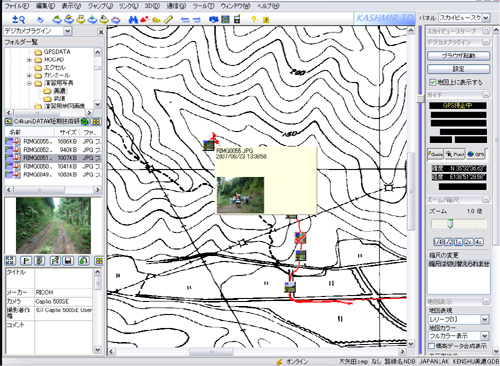Collapse the ズーム/縮尺 panel section

coord(486,200)
